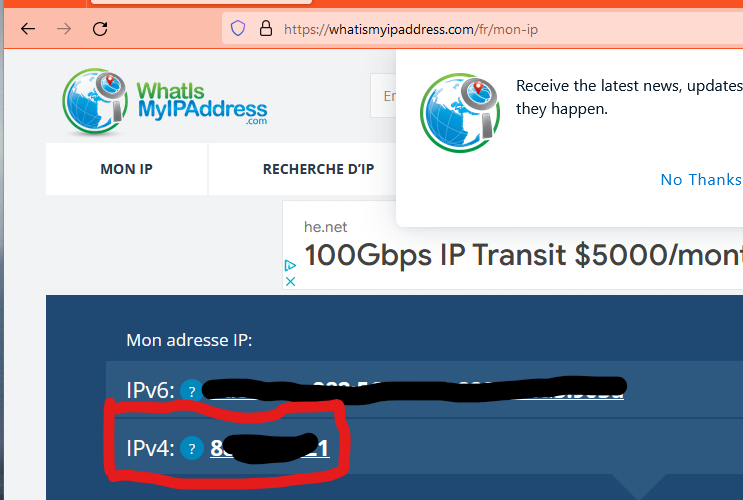
Task: Open the IPv6 question mark help icon
Action: (x=191, y=391)
